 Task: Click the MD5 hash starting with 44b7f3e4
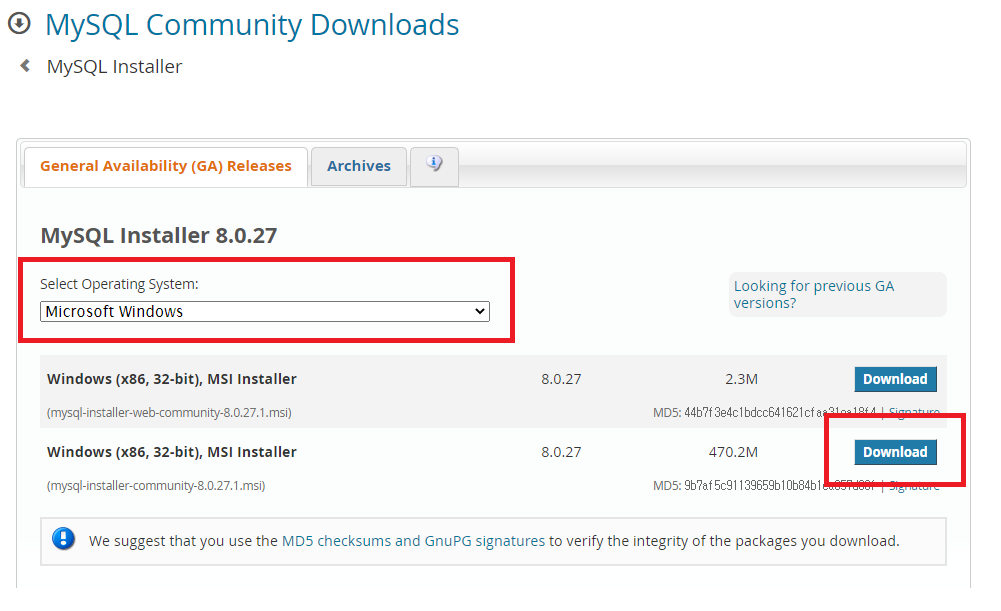(780, 413)
